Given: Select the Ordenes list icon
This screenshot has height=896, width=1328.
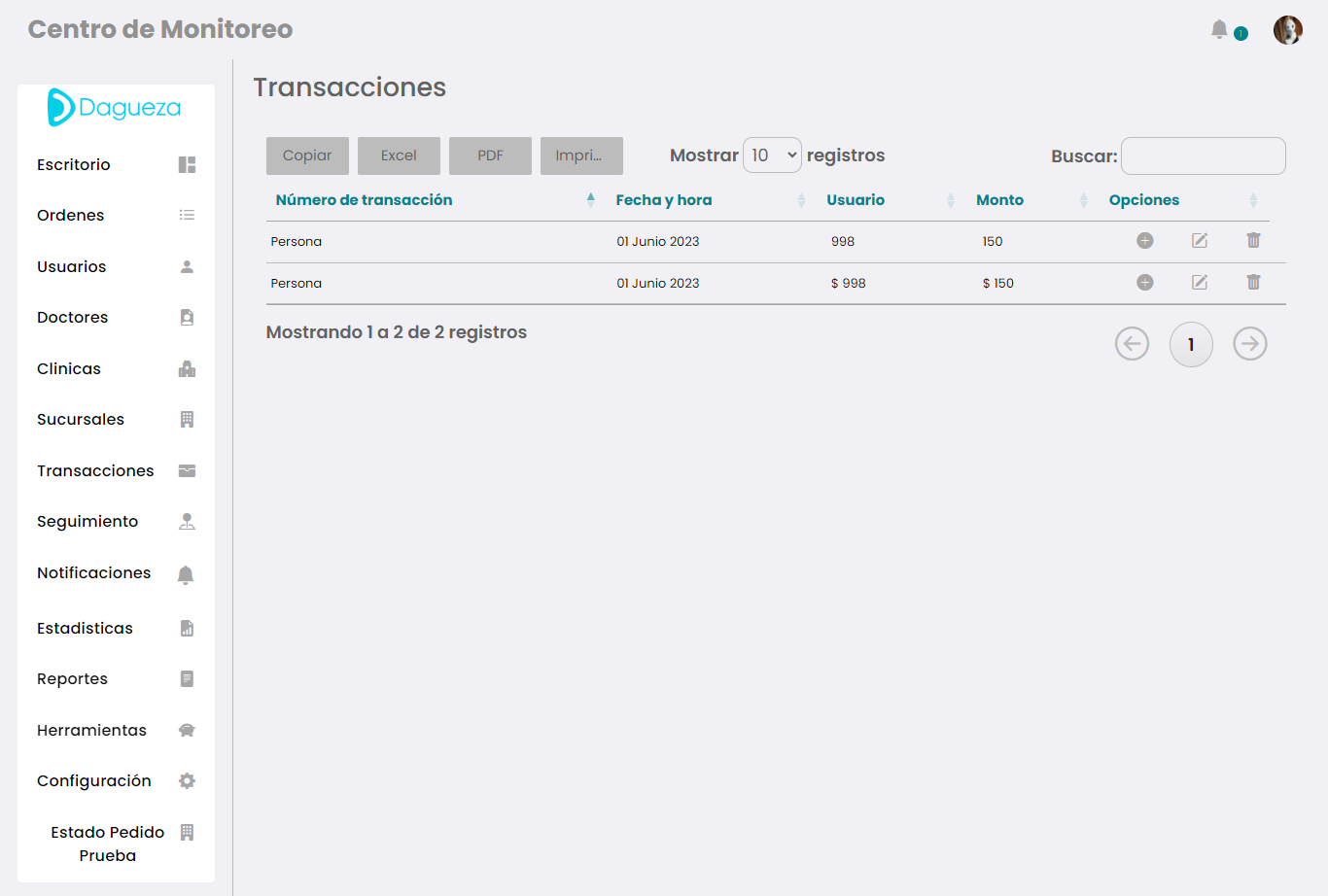Looking at the screenshot, I should (187, 215).
